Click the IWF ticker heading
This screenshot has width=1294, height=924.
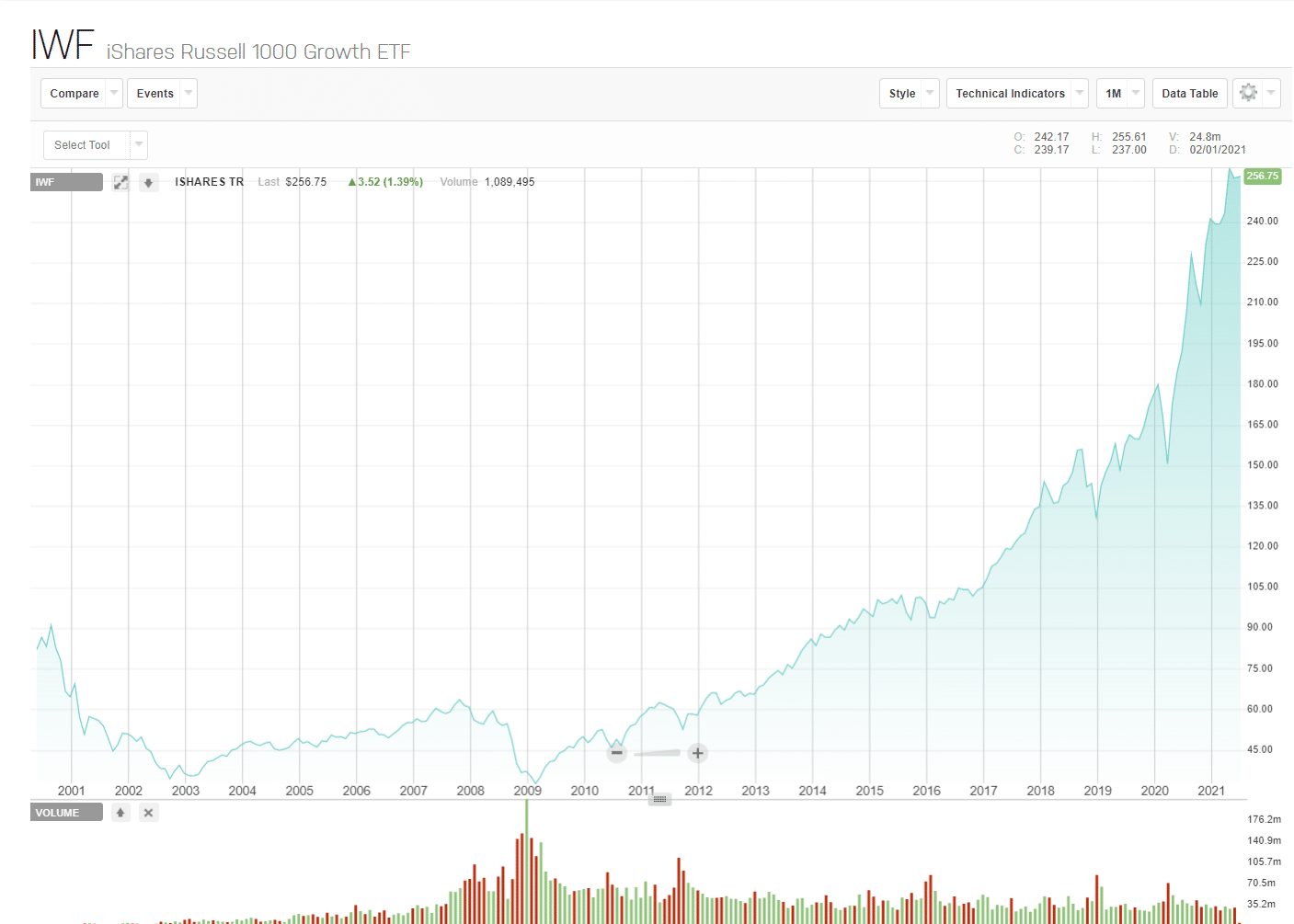tap(63, 44)
